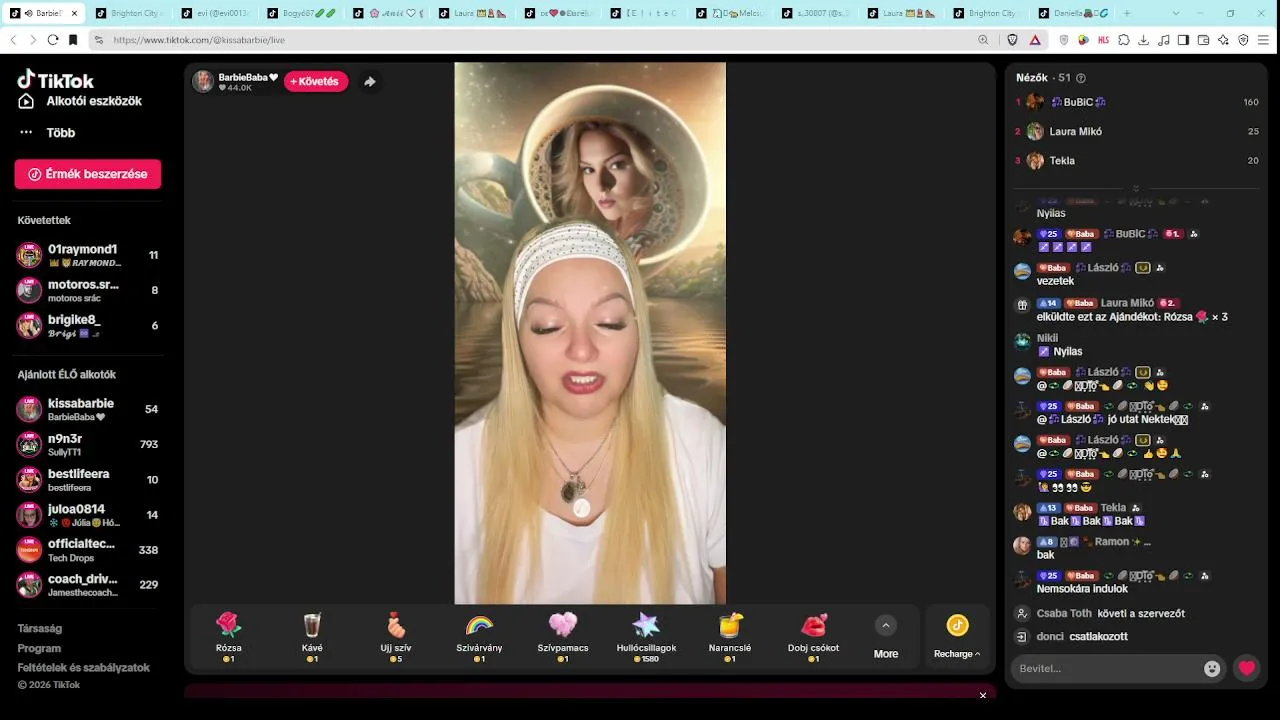
Task: Open Alkotói eszközök in sidebar
Action: 80,101
